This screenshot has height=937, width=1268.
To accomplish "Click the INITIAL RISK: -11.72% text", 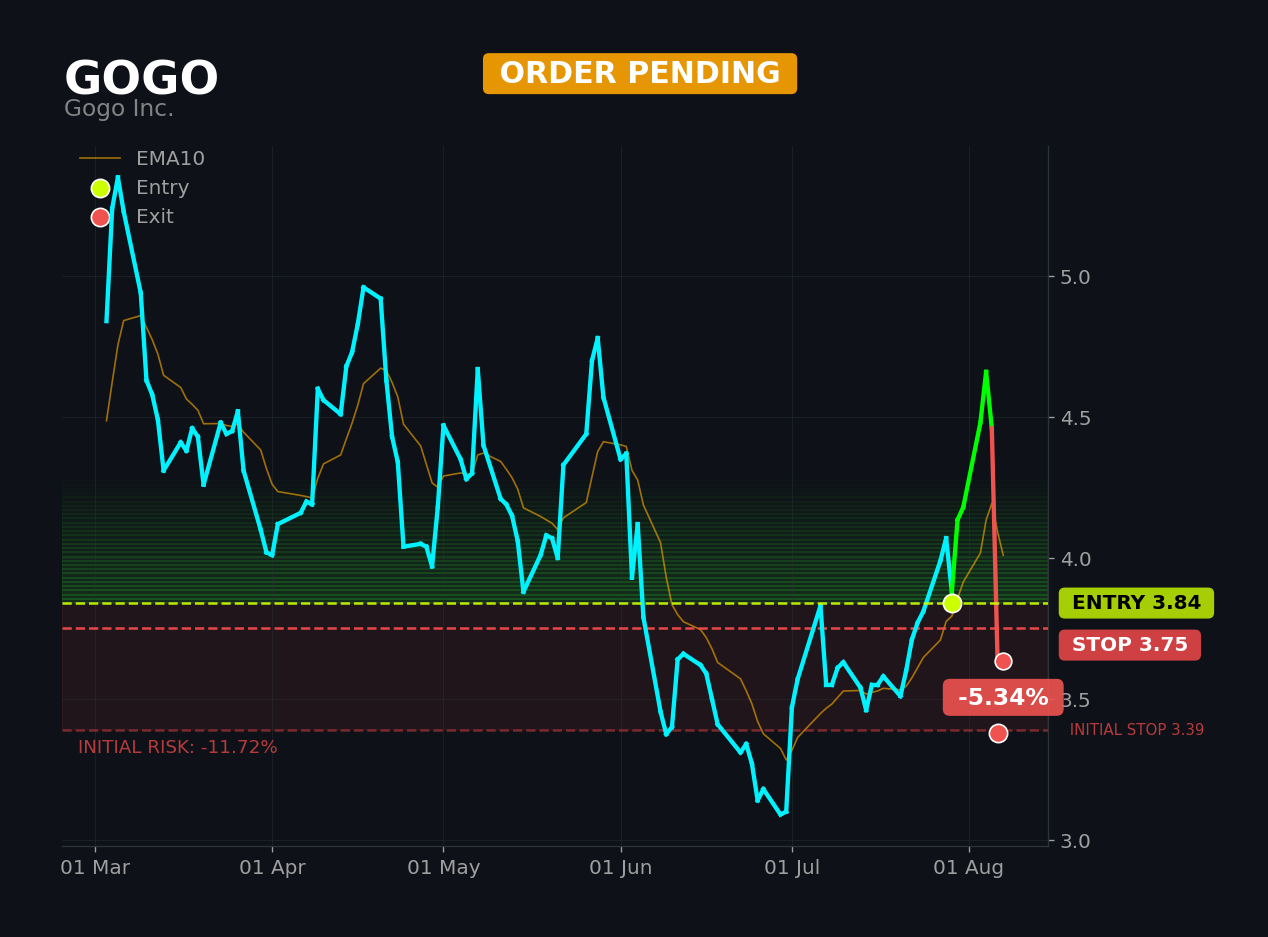I will 178,747.
